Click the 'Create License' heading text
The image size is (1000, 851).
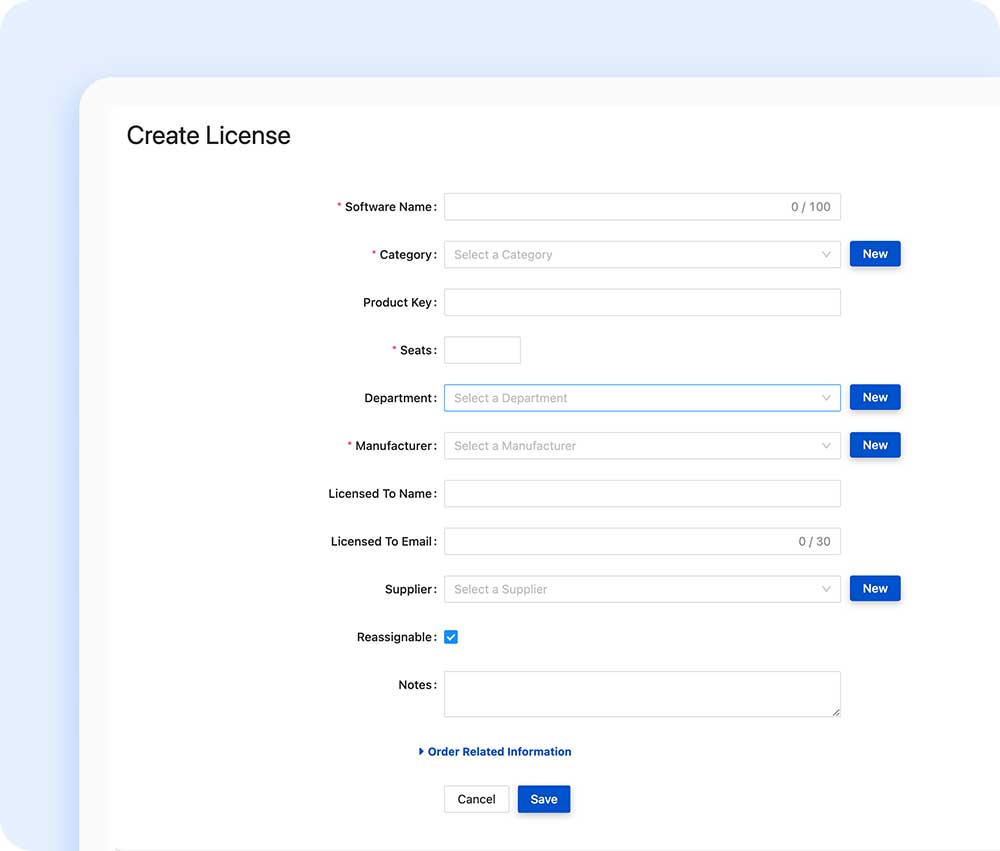pos(209,135)
